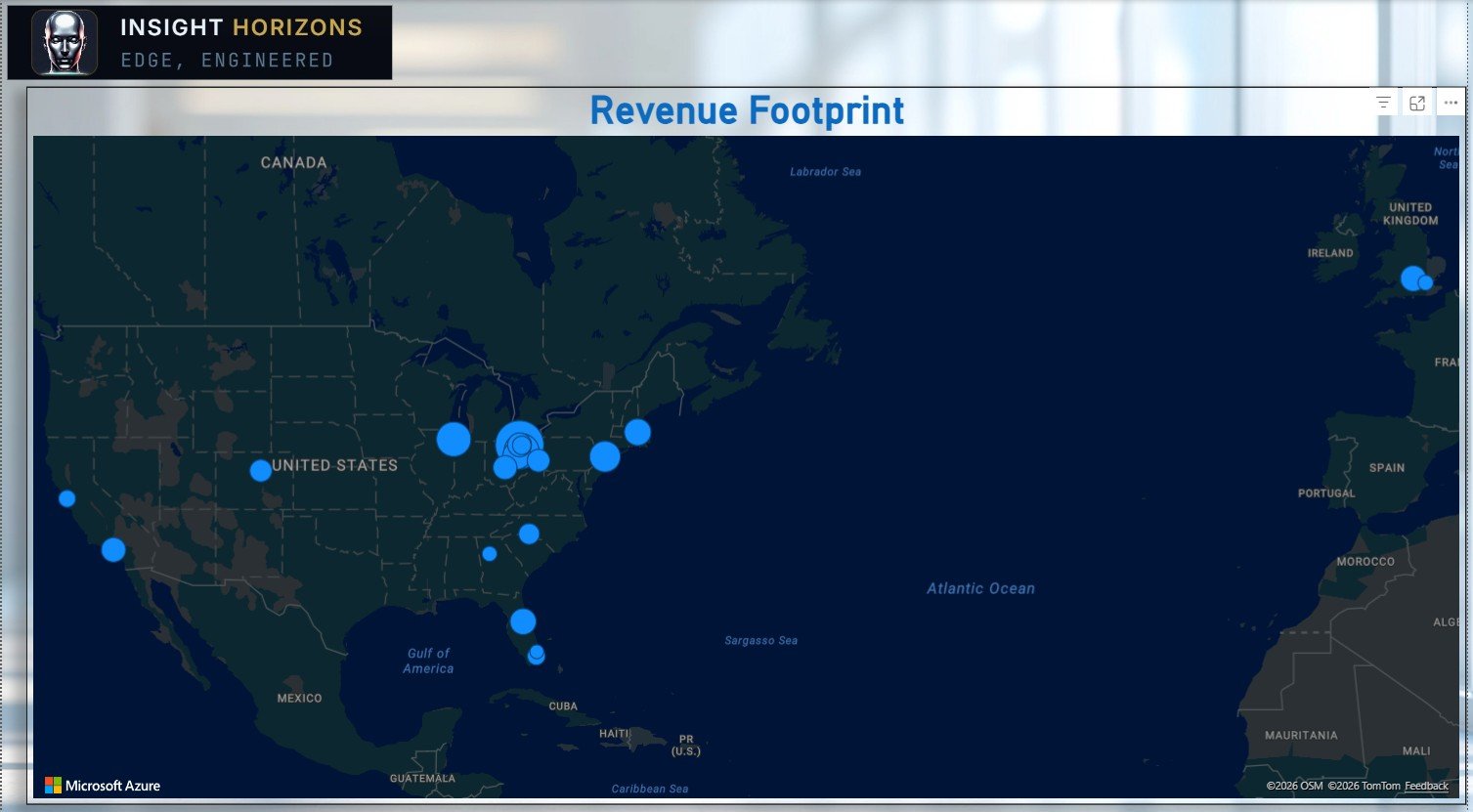Image resolution: width=1473 pixels, height=812 pixels.
Task: Select the bubble near Washington DC
Action: [x=605, y=456]
